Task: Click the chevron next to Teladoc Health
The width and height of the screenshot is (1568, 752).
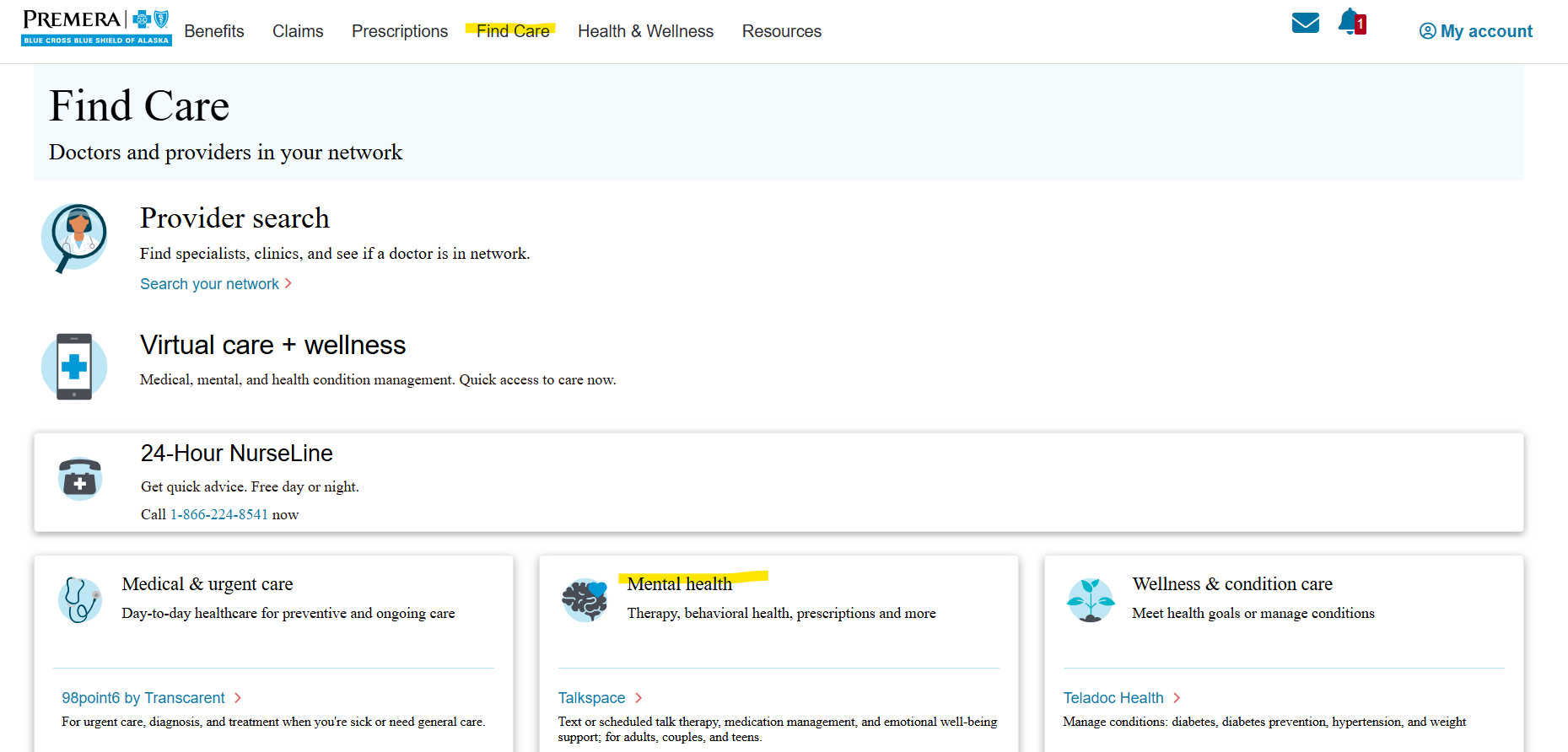Action: [x=1177, y=697]
